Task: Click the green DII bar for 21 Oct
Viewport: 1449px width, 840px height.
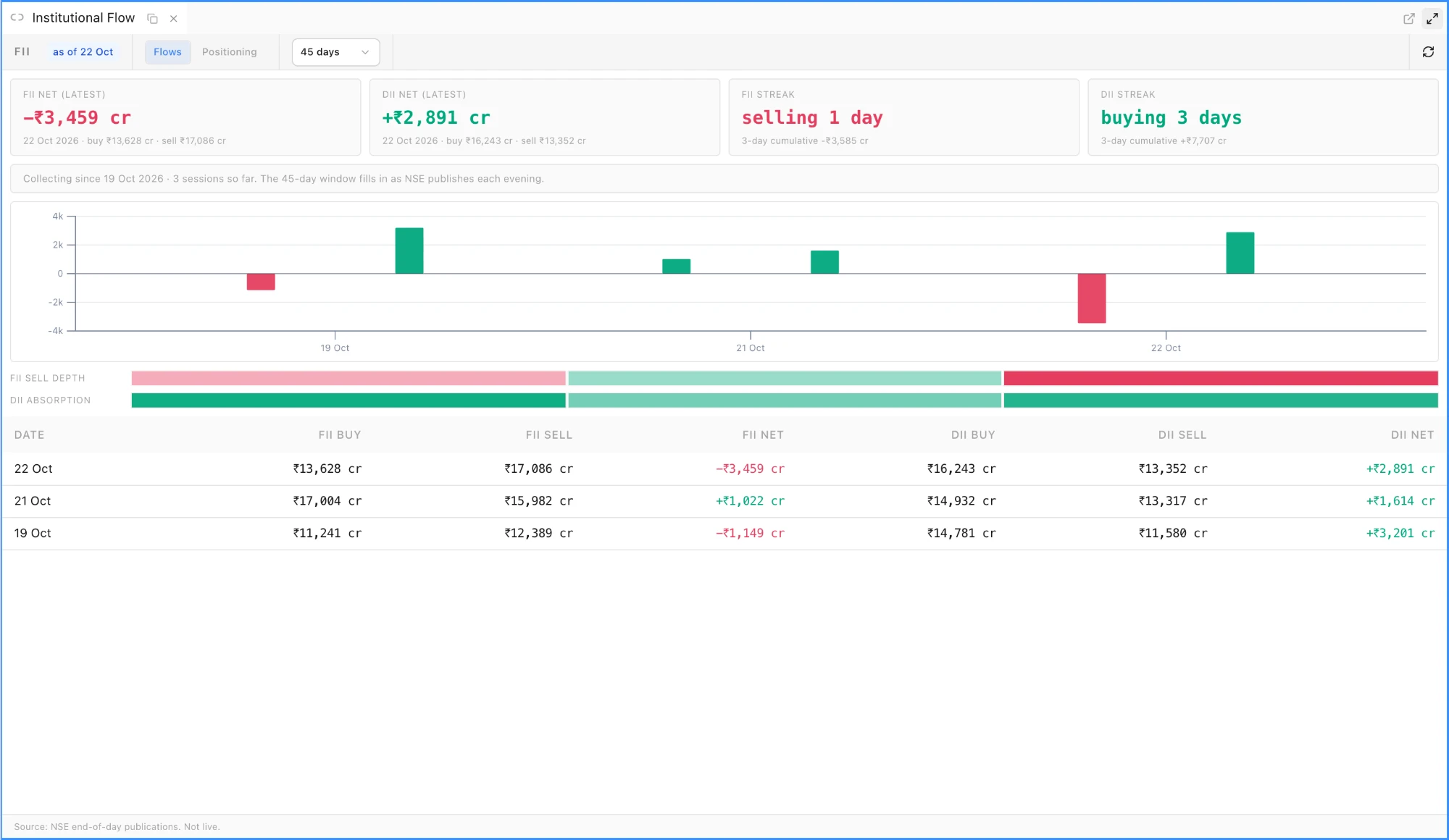Action: tap(824, 262)
